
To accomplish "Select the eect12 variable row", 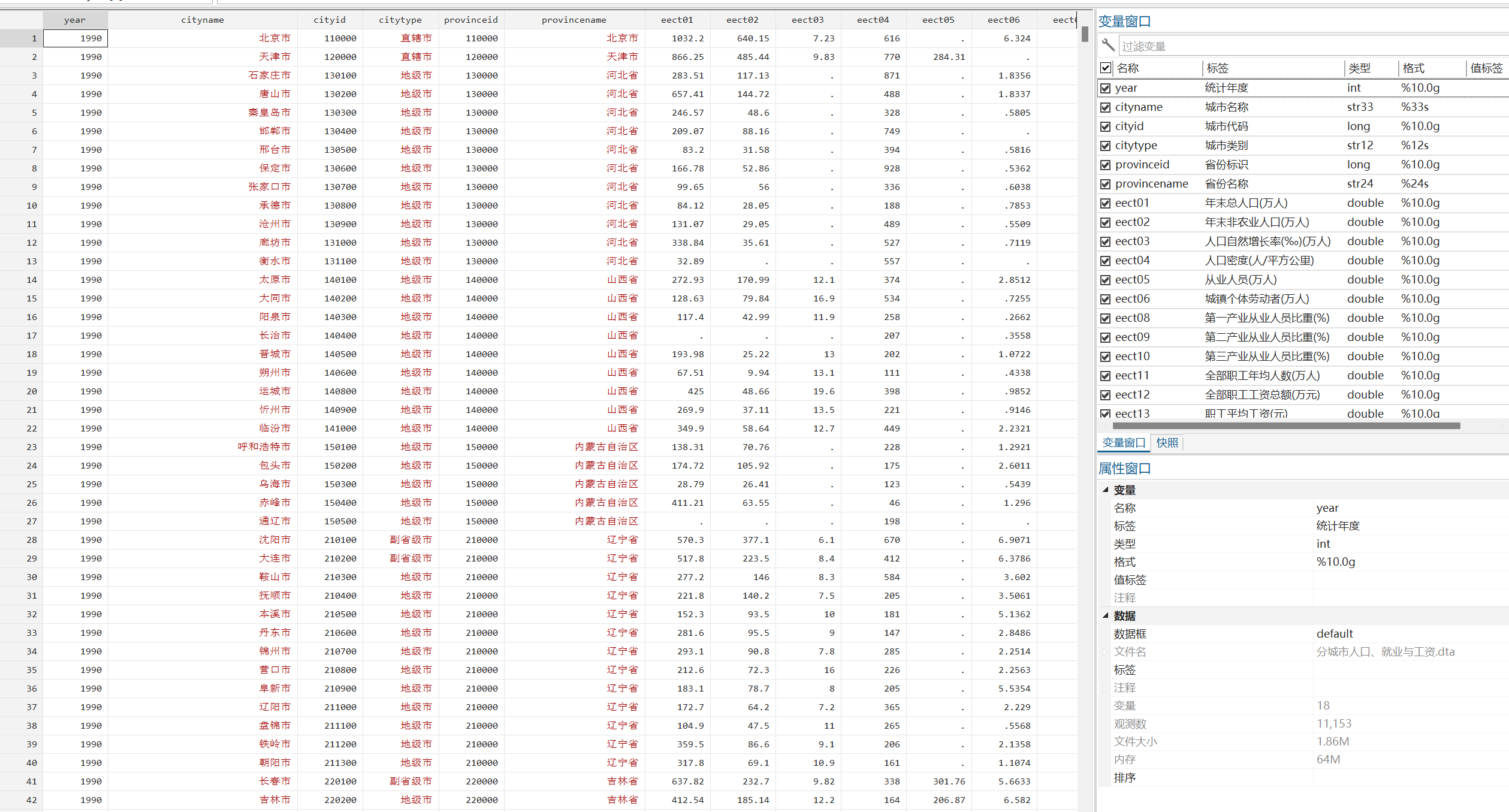I will click(1132, 395).
